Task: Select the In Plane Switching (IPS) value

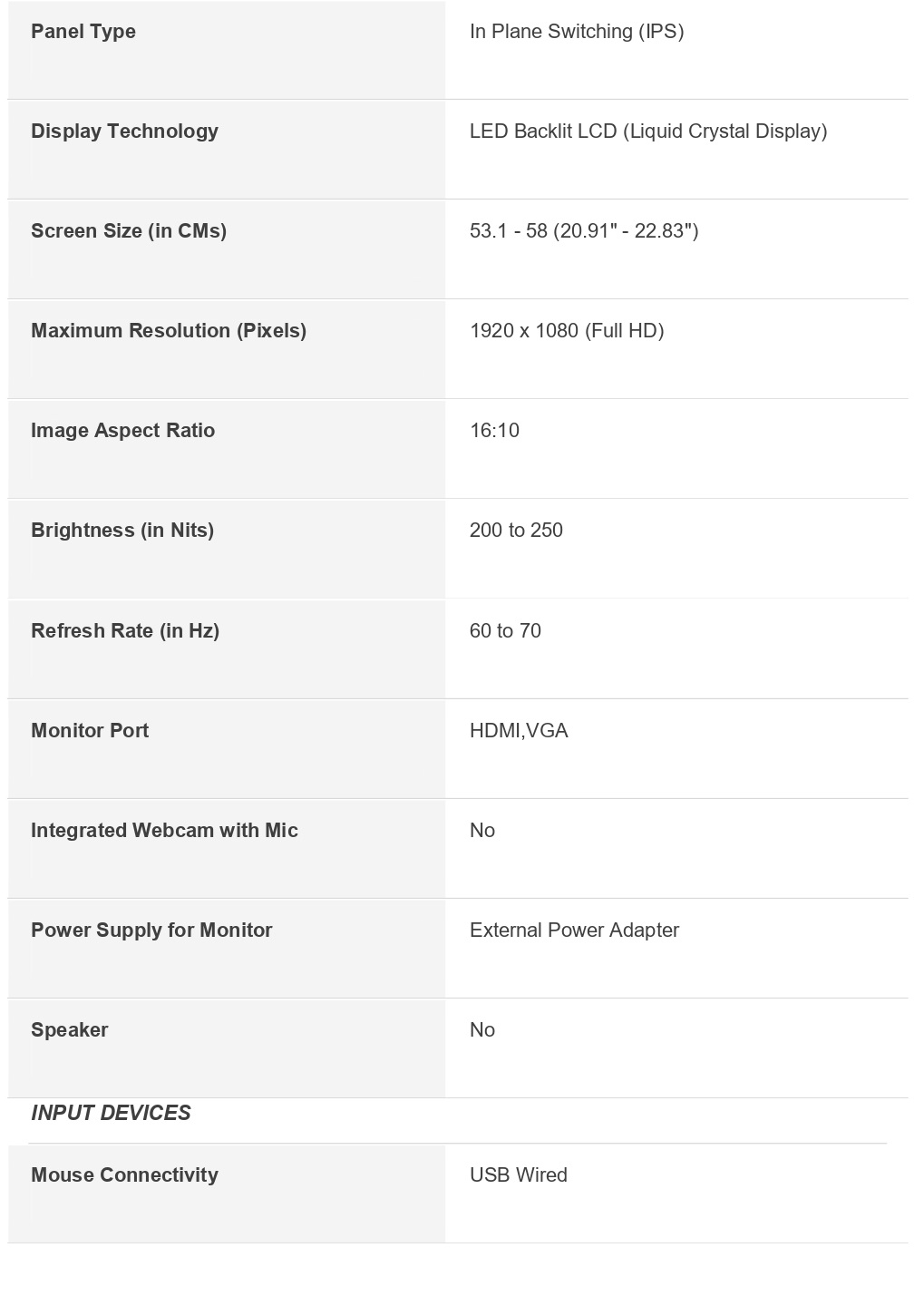Action: 576,32
